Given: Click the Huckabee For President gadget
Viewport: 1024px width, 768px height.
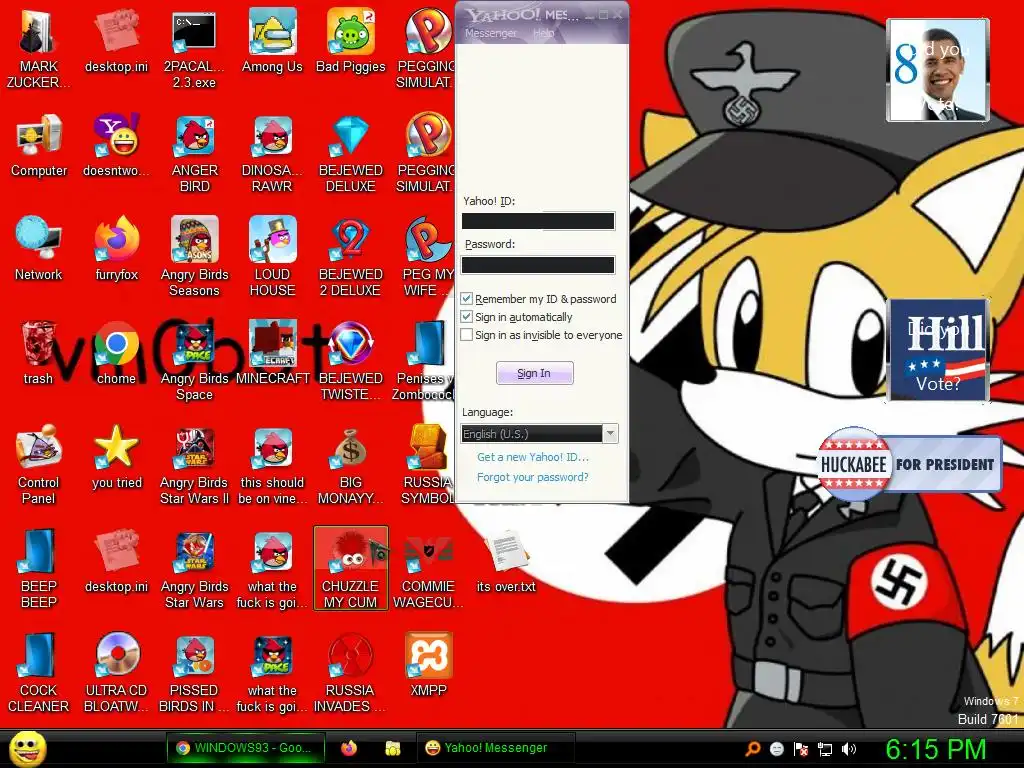Looking at the screenshot, I should click(x=909, y=464).
